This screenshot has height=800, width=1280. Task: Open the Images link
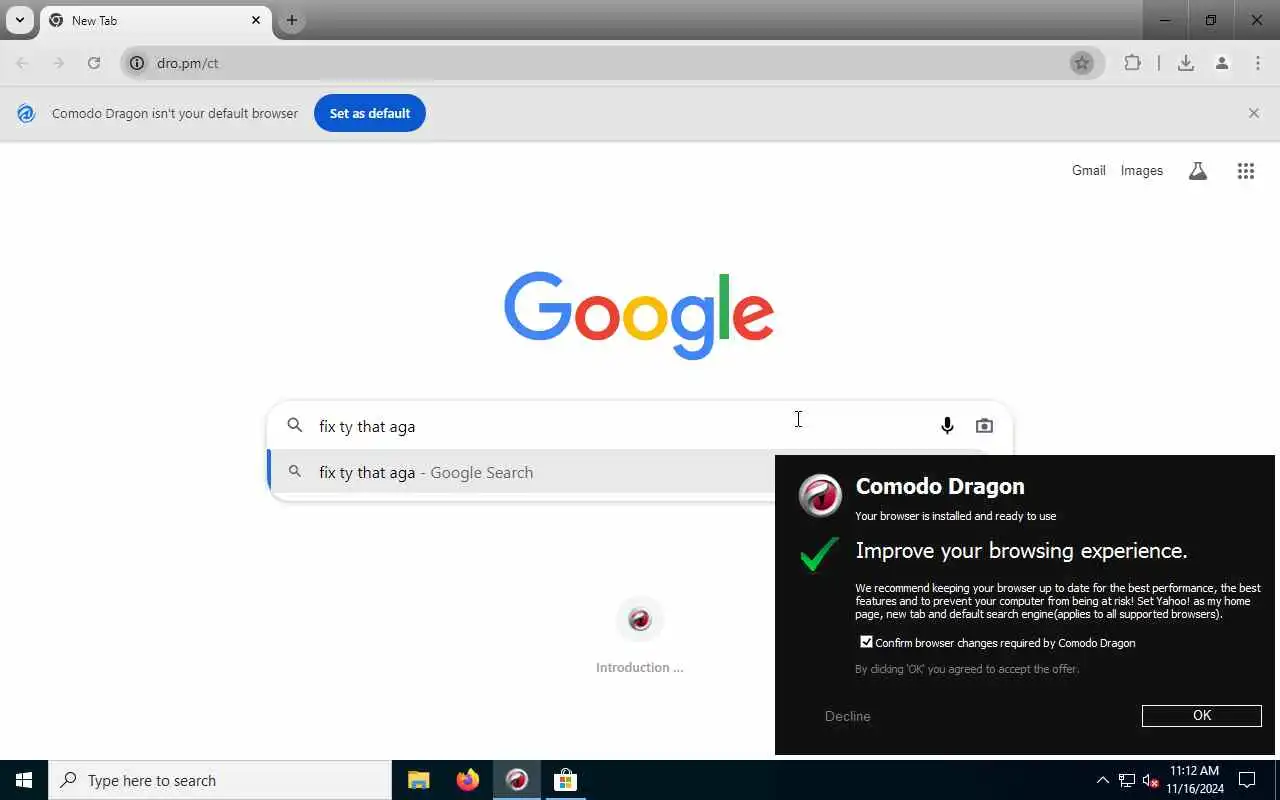point(1141,171)
